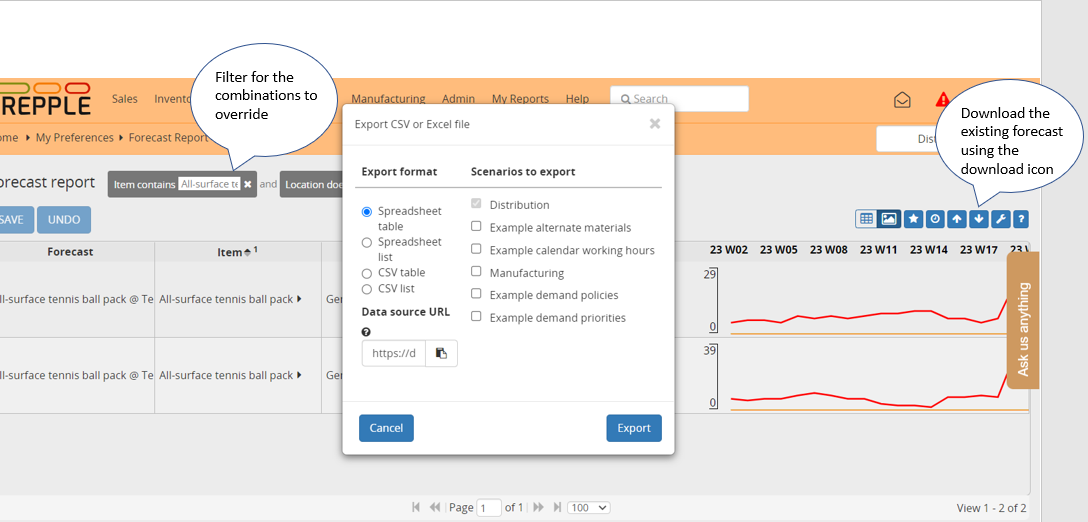This screenshot has width=1088, height=522.
Task: Expand second row item detail arrow
Action: (x=299, y=375)
